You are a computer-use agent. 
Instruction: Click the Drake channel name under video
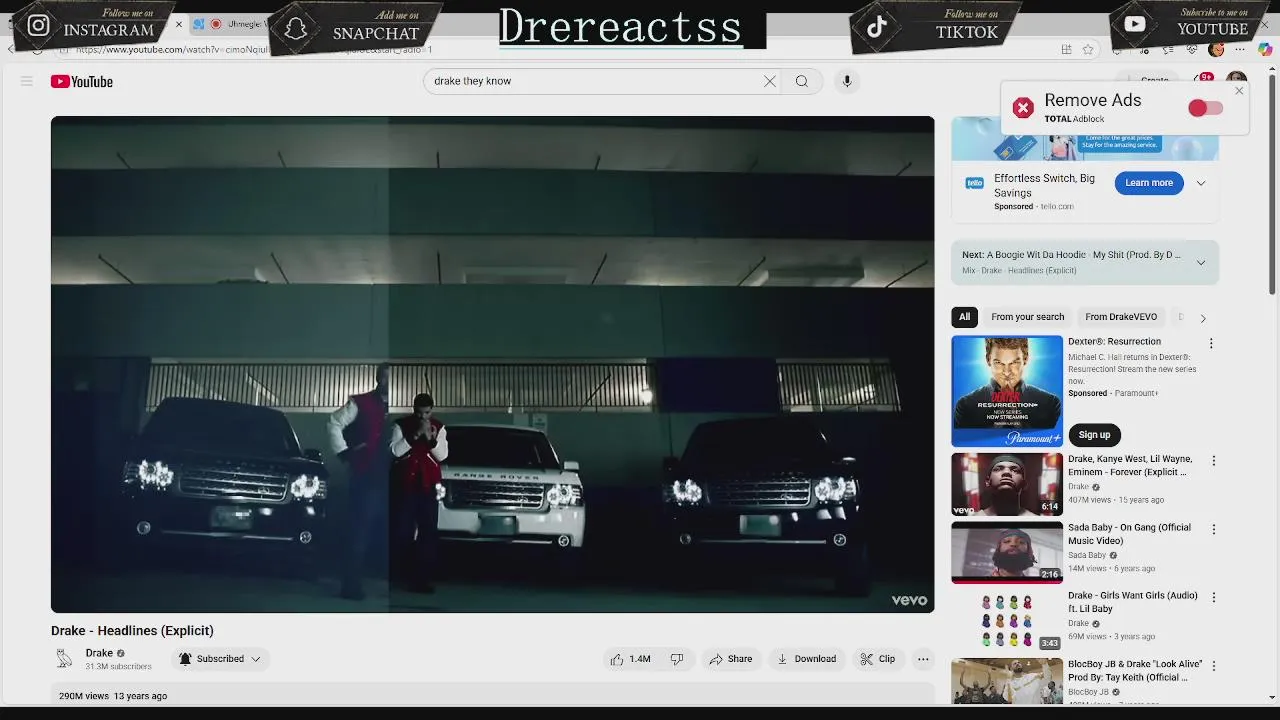click(99, 653)
